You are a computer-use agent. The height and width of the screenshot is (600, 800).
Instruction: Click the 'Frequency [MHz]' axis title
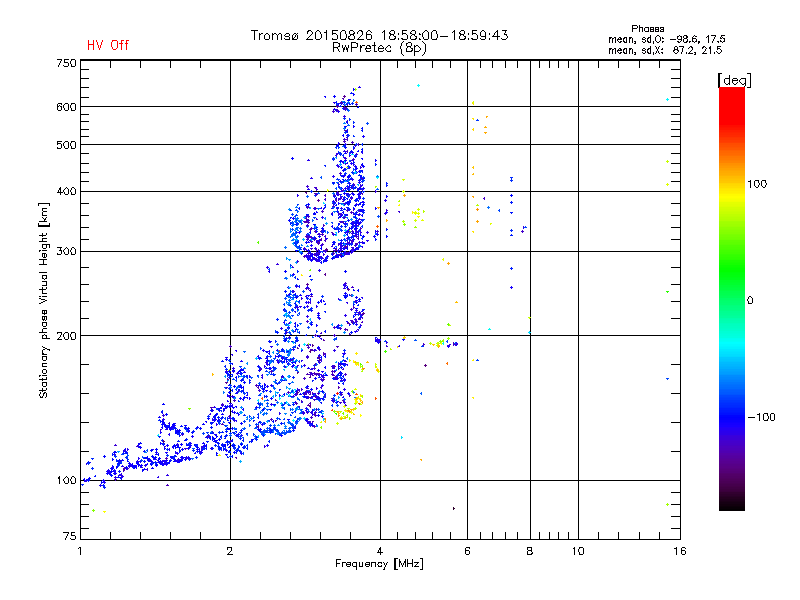(x=379, y=564)
